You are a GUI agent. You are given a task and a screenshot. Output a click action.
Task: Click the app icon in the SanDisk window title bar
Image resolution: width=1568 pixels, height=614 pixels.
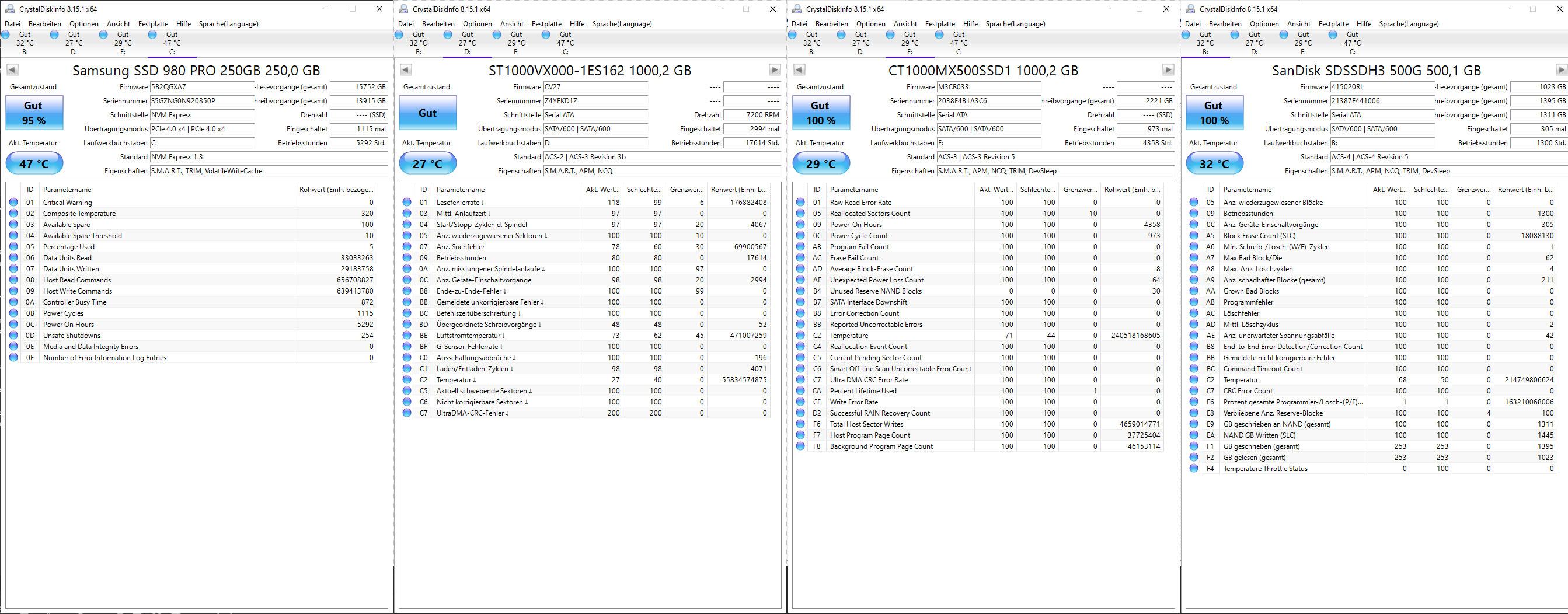pyautogui.click(x=1190, y=9)
